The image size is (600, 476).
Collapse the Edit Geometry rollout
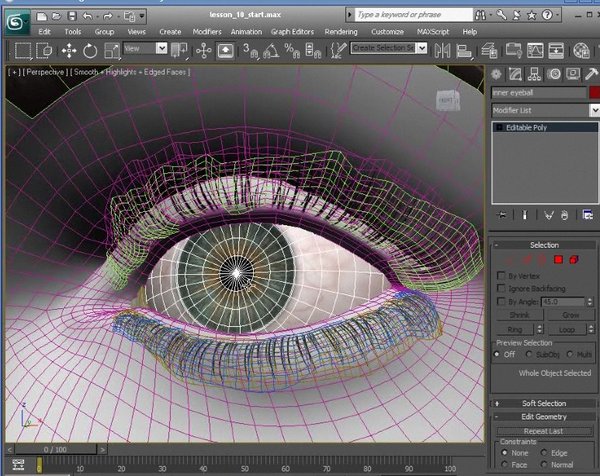[544, 417]
